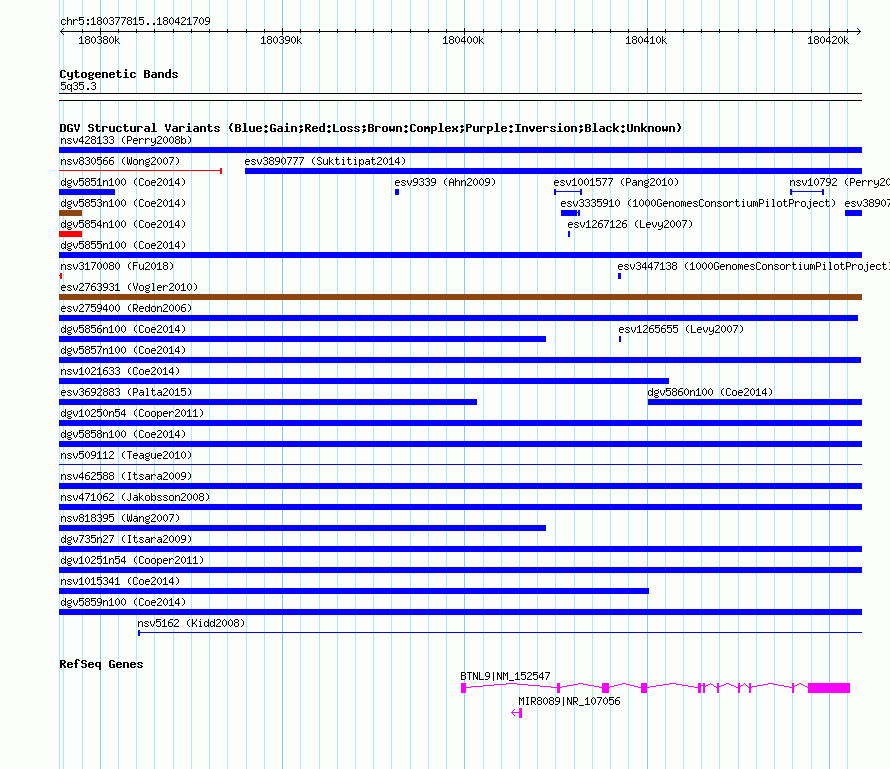
Task: Open the esv2763931 (Vogler2010) variant label
Action: (129, 287)
